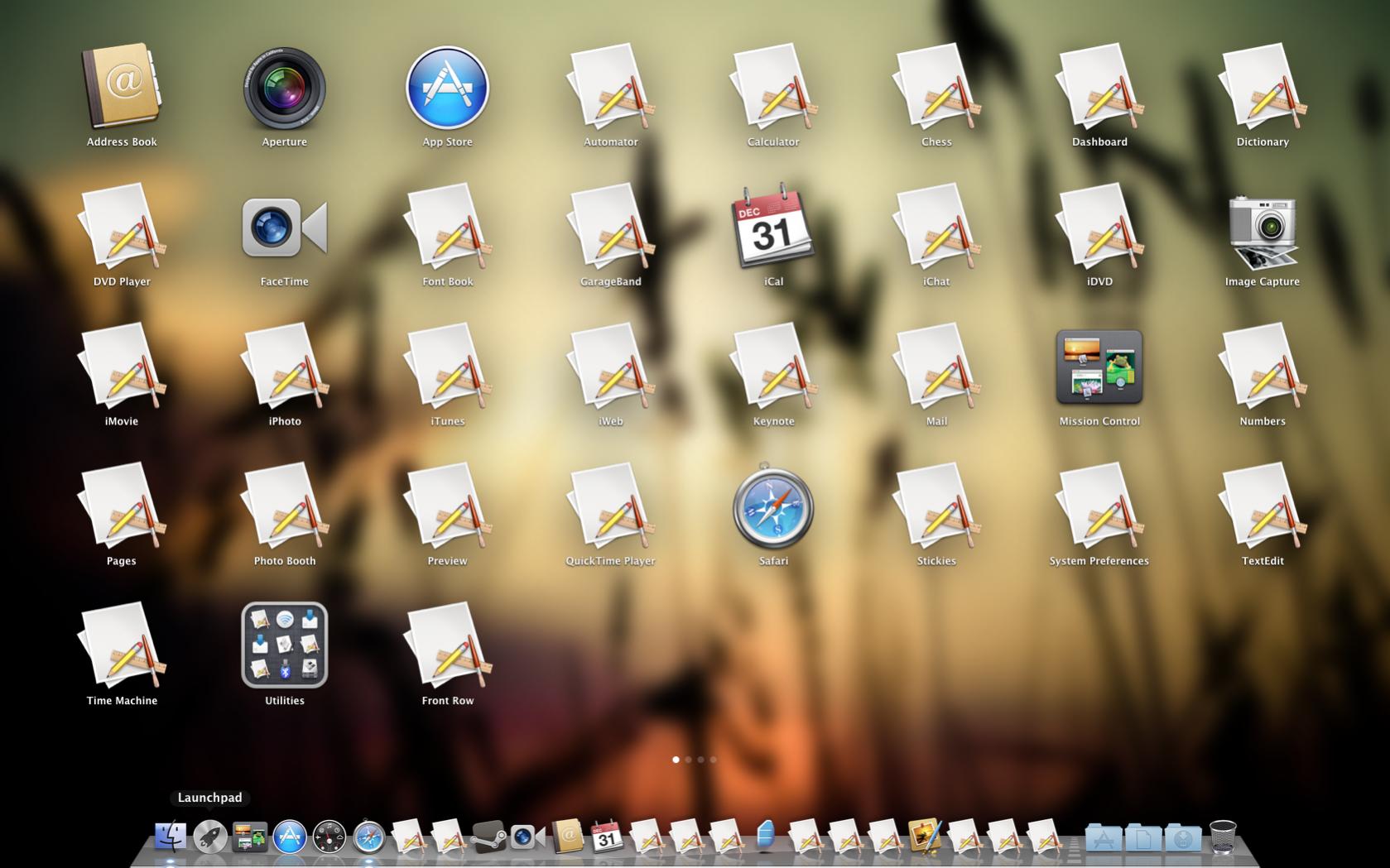Viewport: 1390px width, 868px height.
Task: Open the Trash in the Dock
Action: point(1223,837)
